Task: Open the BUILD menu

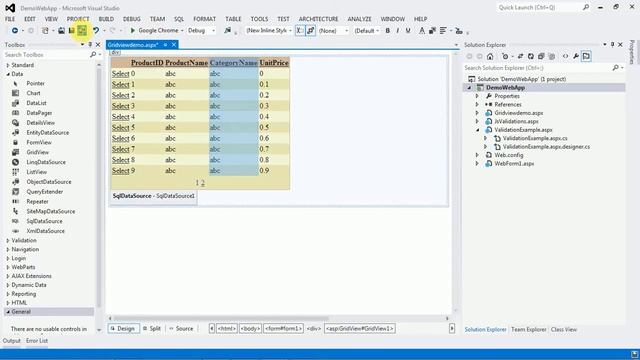Action: (x=106, y=19)
